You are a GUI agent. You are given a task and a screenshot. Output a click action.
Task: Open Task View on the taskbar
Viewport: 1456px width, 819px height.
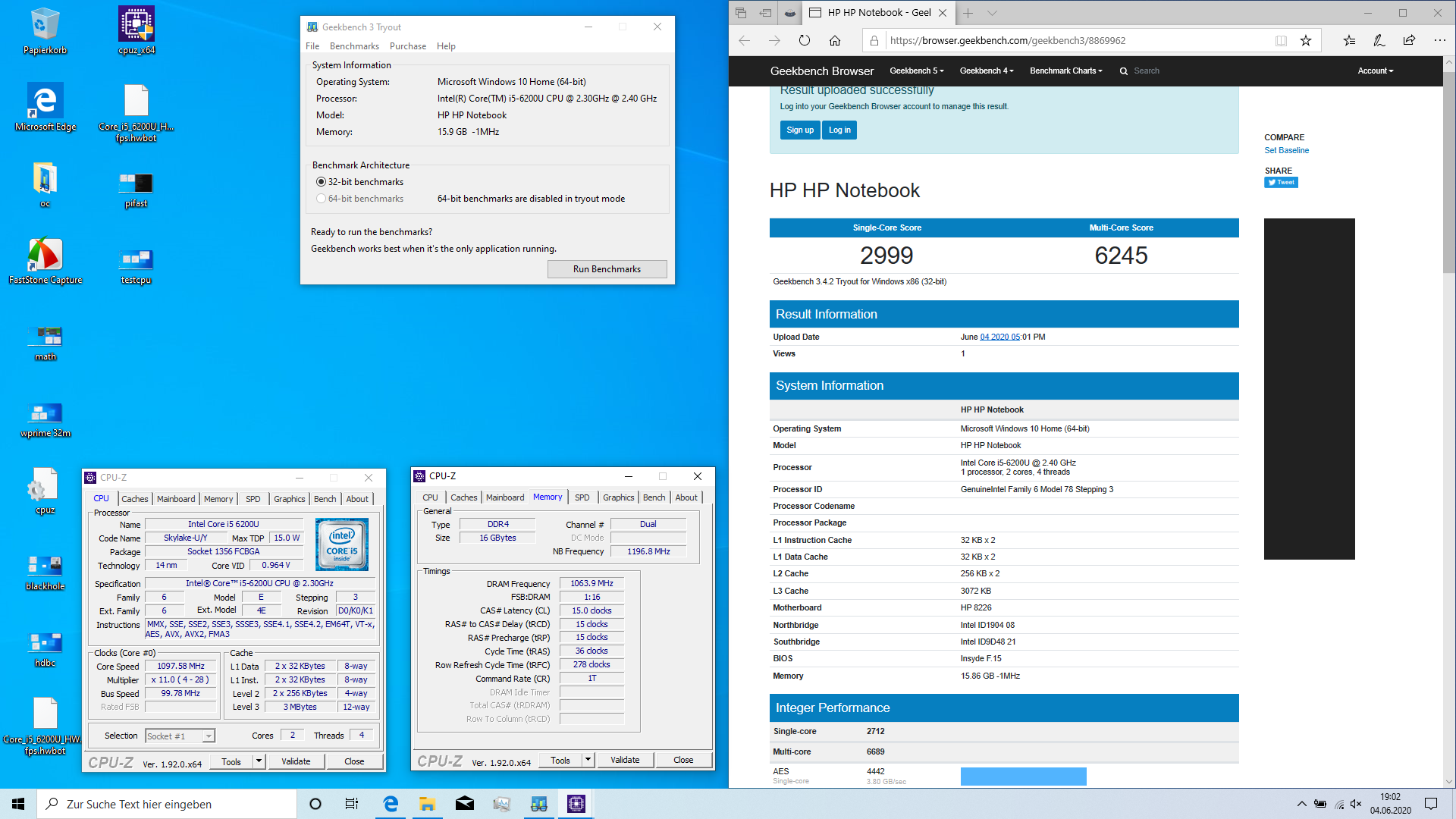tap(352, 804)
